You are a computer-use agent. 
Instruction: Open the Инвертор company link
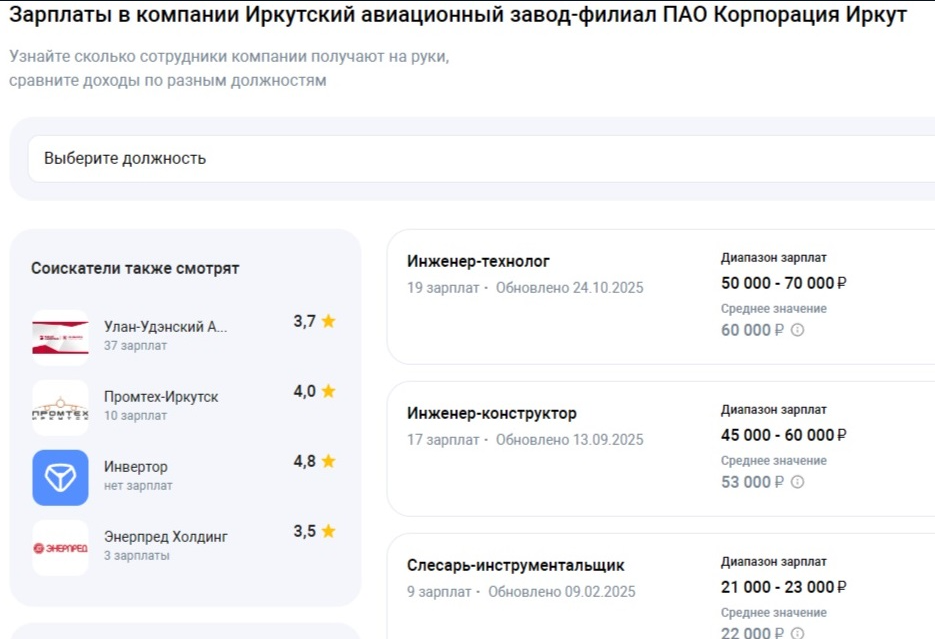point(135,467)
